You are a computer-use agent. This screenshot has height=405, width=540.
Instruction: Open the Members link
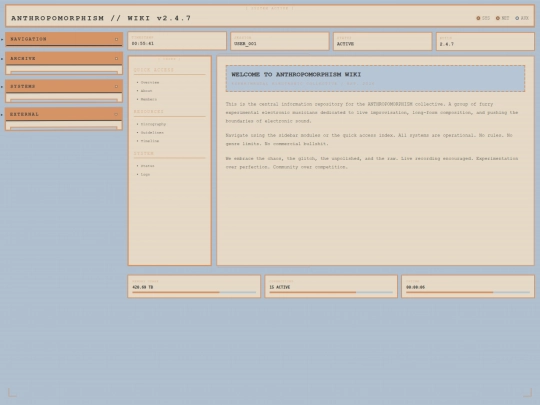click(149, 99)
